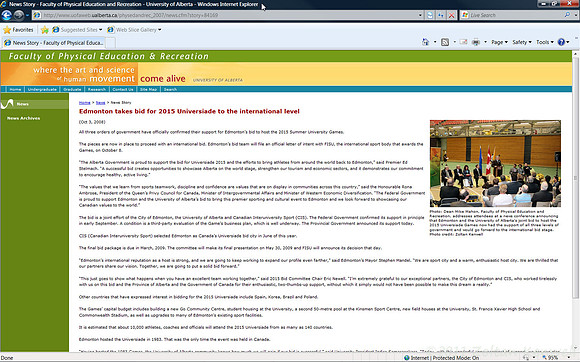
Task: Expand the Home button dropdown arrow
Action: click(435, 42)
